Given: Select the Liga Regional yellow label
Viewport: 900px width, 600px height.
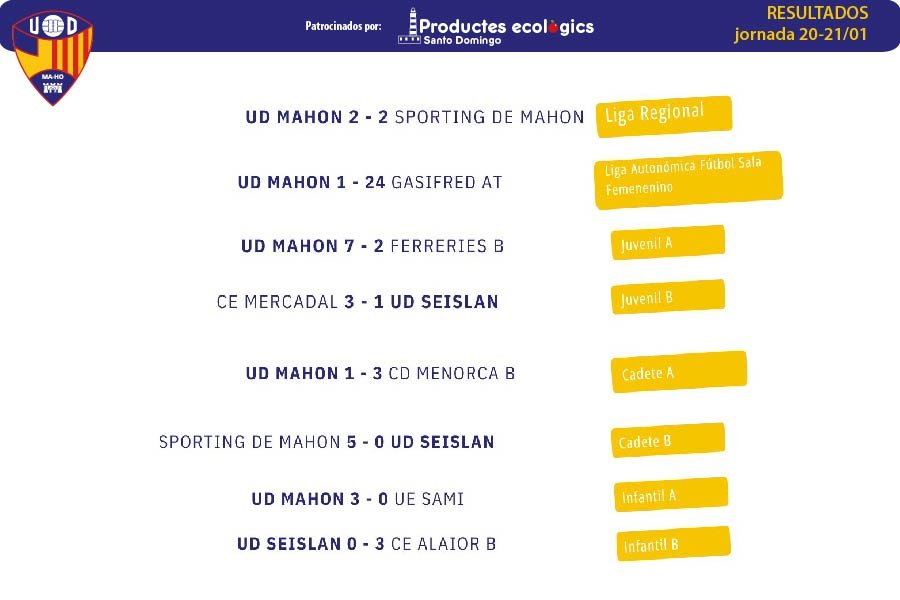Looking at the screenshot, I should pos(664,116).
